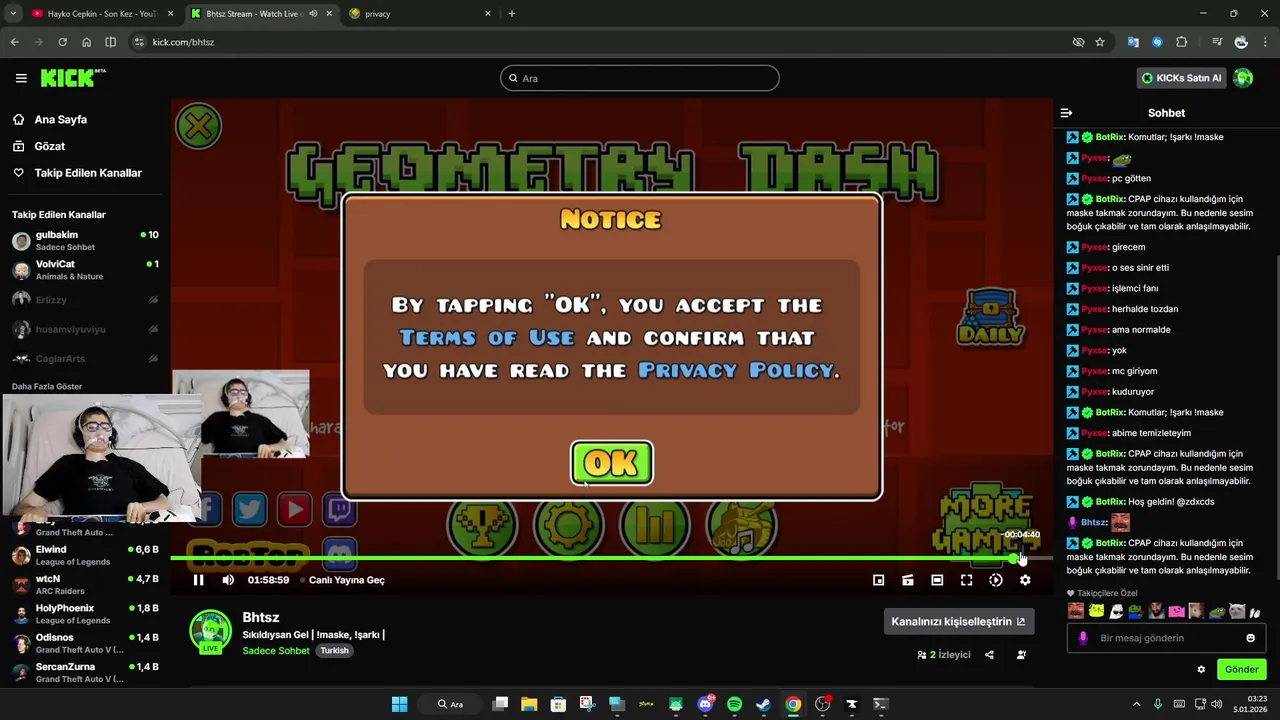Open Bhtsz channel avatar
This screenshot has height=720, width=1280.
(x=211, y=631)
